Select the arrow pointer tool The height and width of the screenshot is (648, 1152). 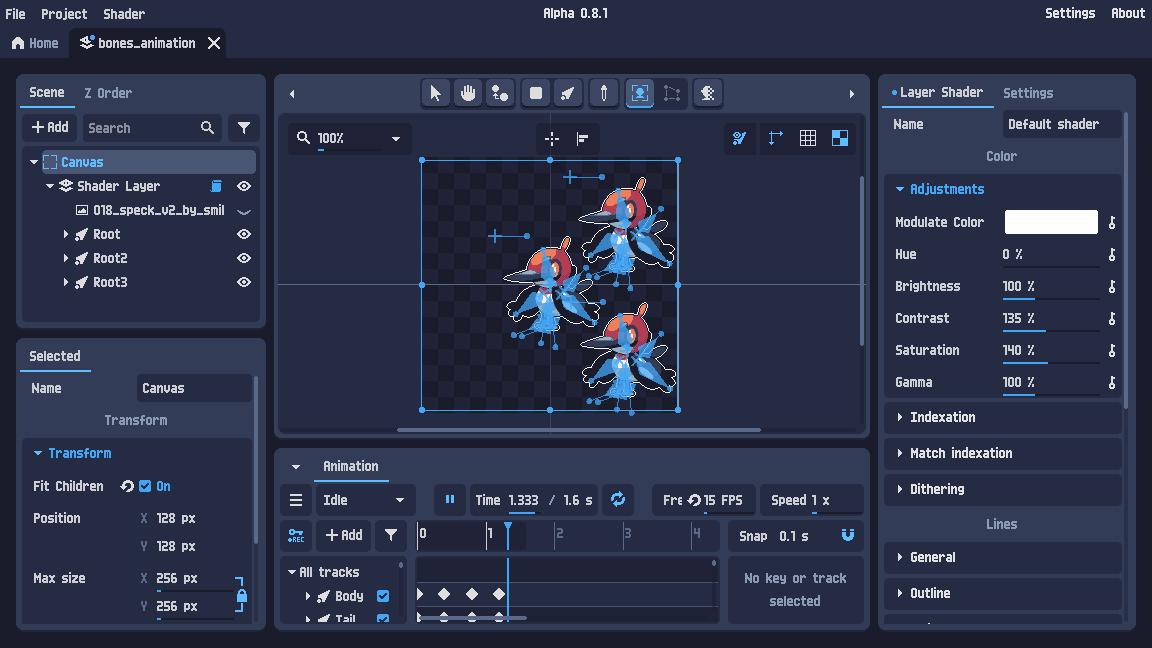click(x=435, y=93)
